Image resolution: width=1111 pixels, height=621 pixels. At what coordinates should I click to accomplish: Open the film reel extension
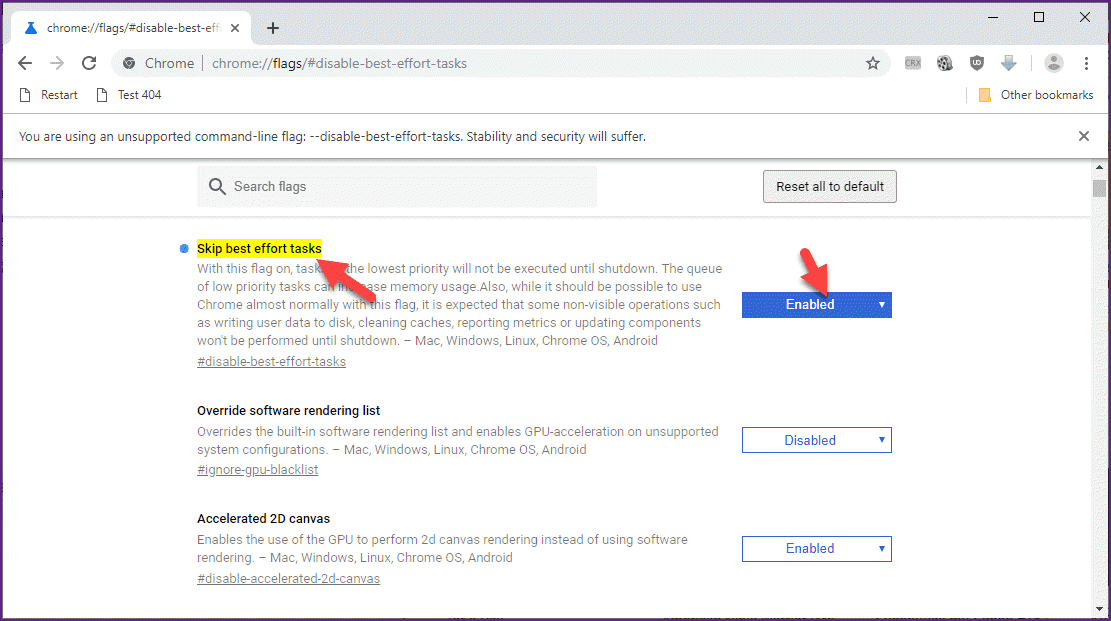point(944,63)
